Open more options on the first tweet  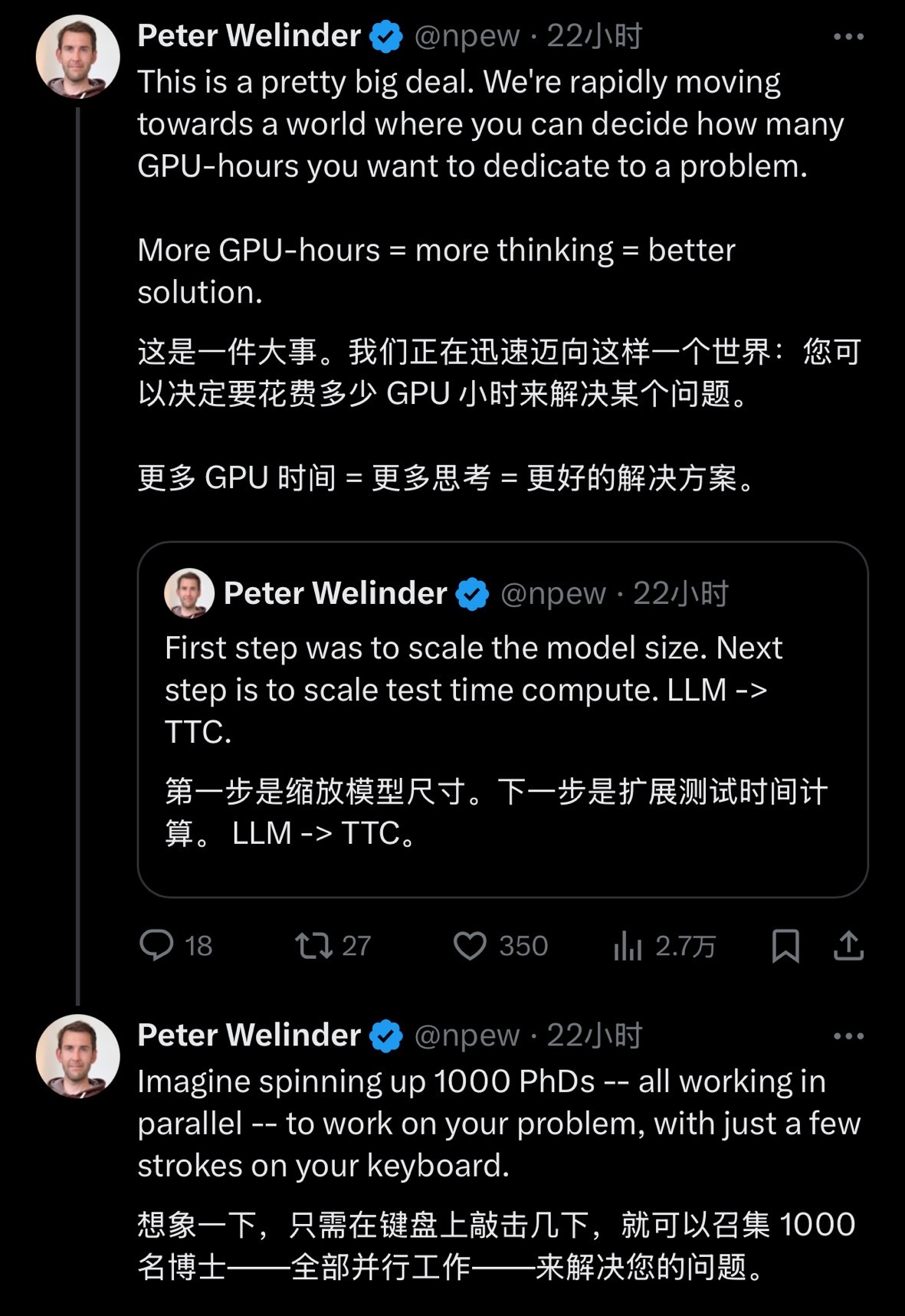848,37
